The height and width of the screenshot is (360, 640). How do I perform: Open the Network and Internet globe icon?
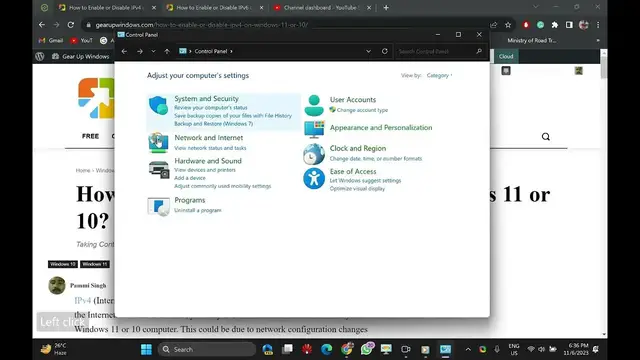tap(158, 142)
